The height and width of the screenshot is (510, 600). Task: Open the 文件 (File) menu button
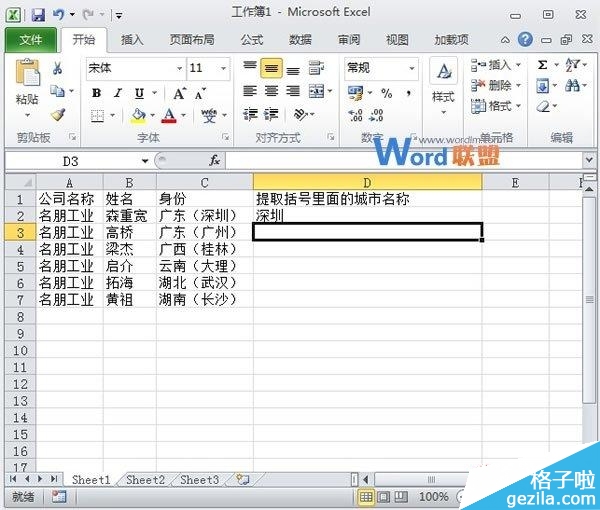tap(31, 40)
